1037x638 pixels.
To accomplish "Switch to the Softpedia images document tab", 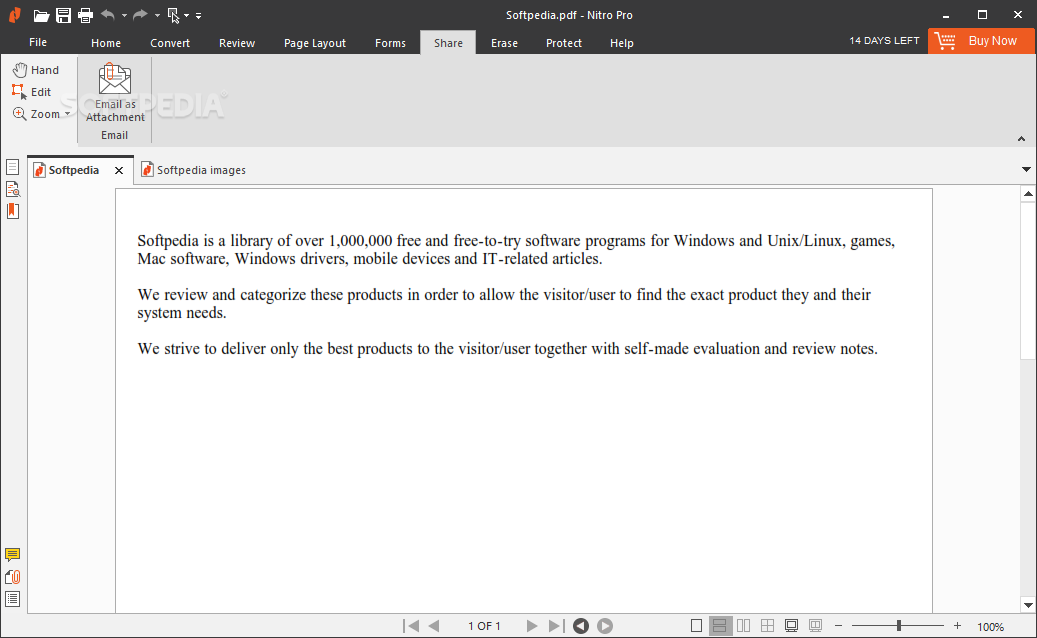I will point(193,170).
